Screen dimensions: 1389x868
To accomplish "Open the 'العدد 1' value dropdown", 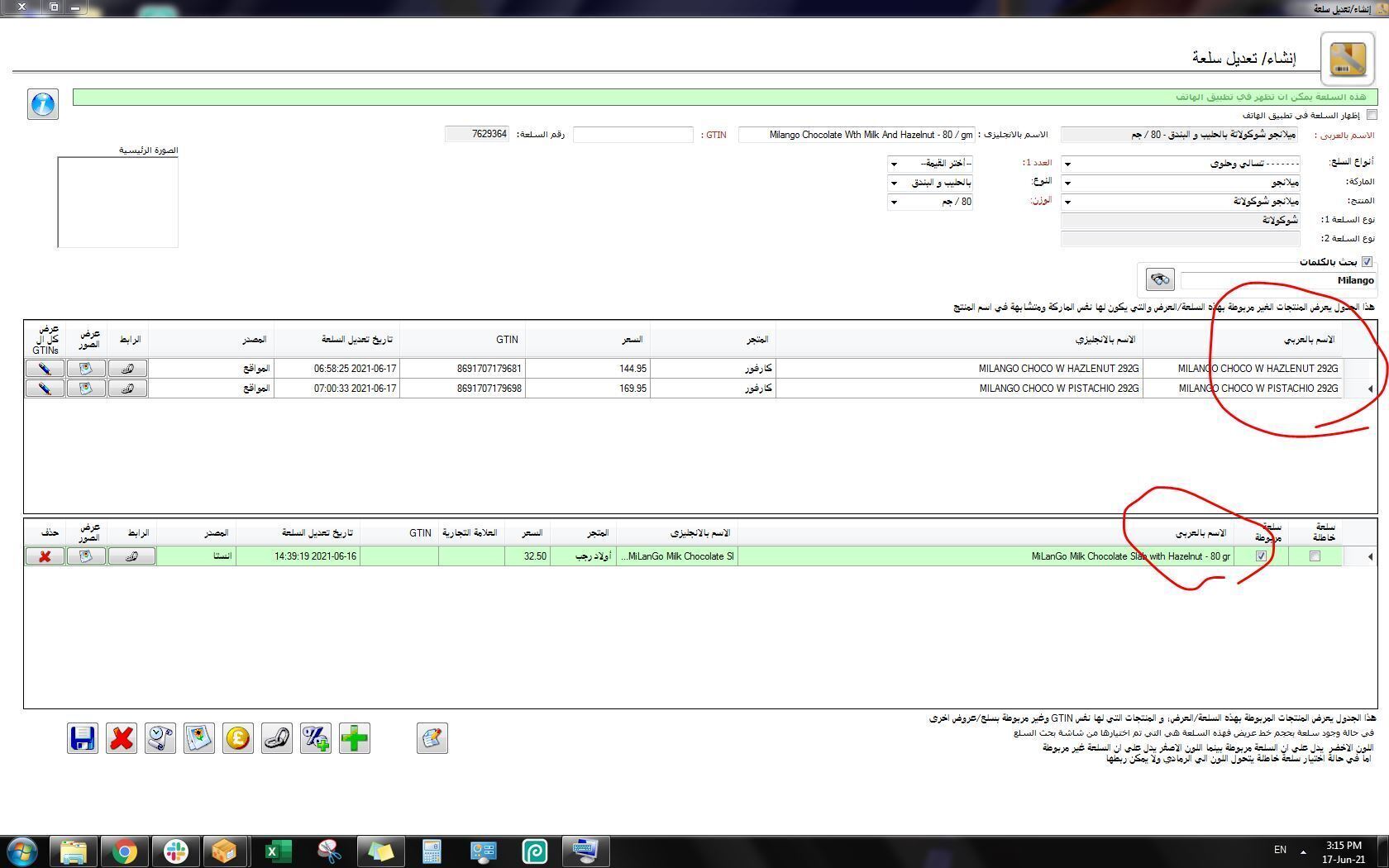I will (894, 164).
